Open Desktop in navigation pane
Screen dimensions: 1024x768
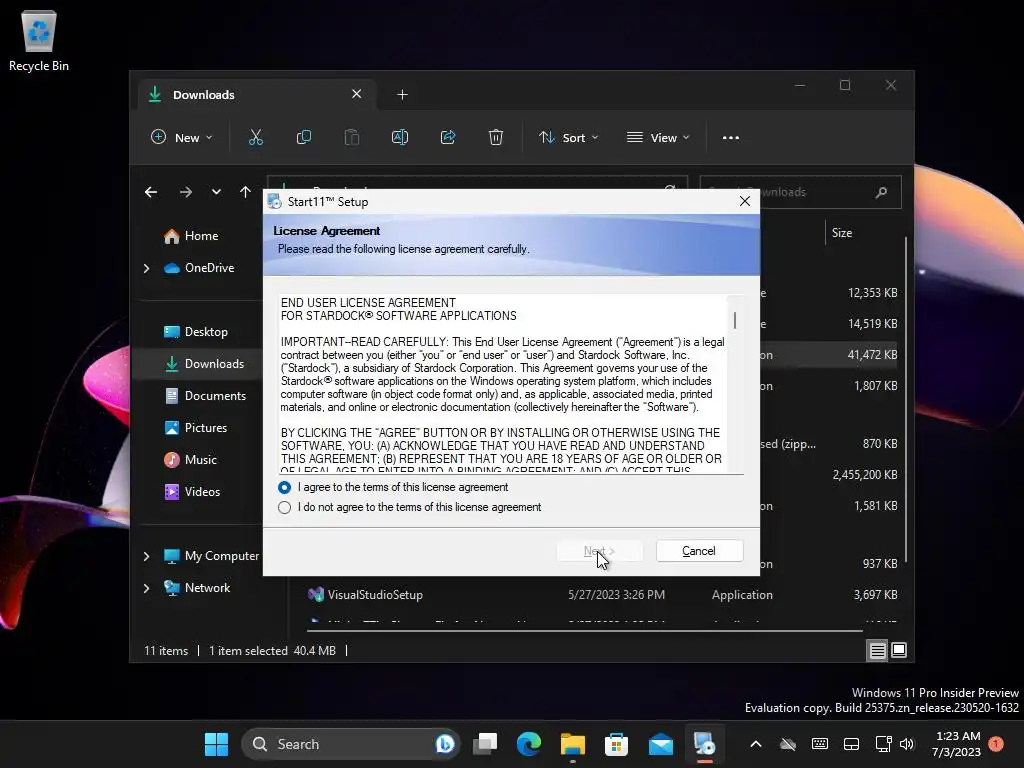click(205, 332)
